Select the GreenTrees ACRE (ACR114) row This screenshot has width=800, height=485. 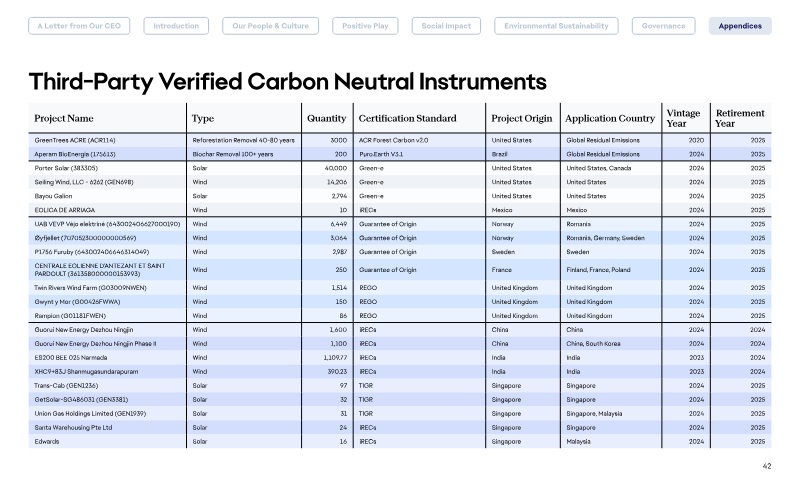(x=400, y=140)
